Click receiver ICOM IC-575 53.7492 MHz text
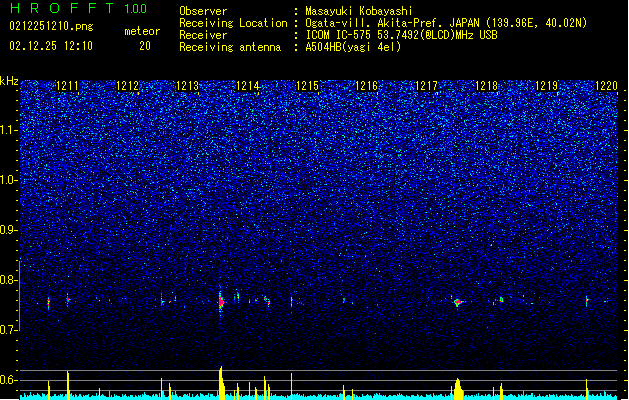The image size is (629, 400). pos(401,35)
